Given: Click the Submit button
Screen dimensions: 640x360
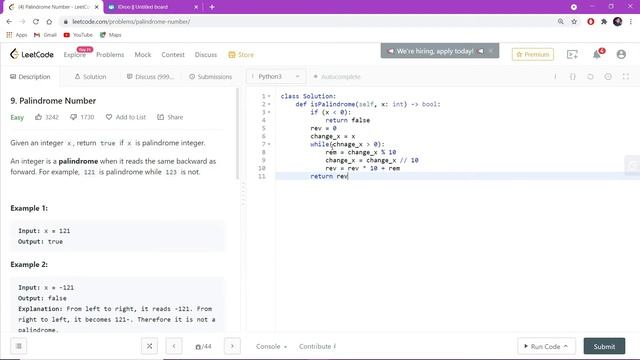Looking at the screenshot, I should pos(604,346).
